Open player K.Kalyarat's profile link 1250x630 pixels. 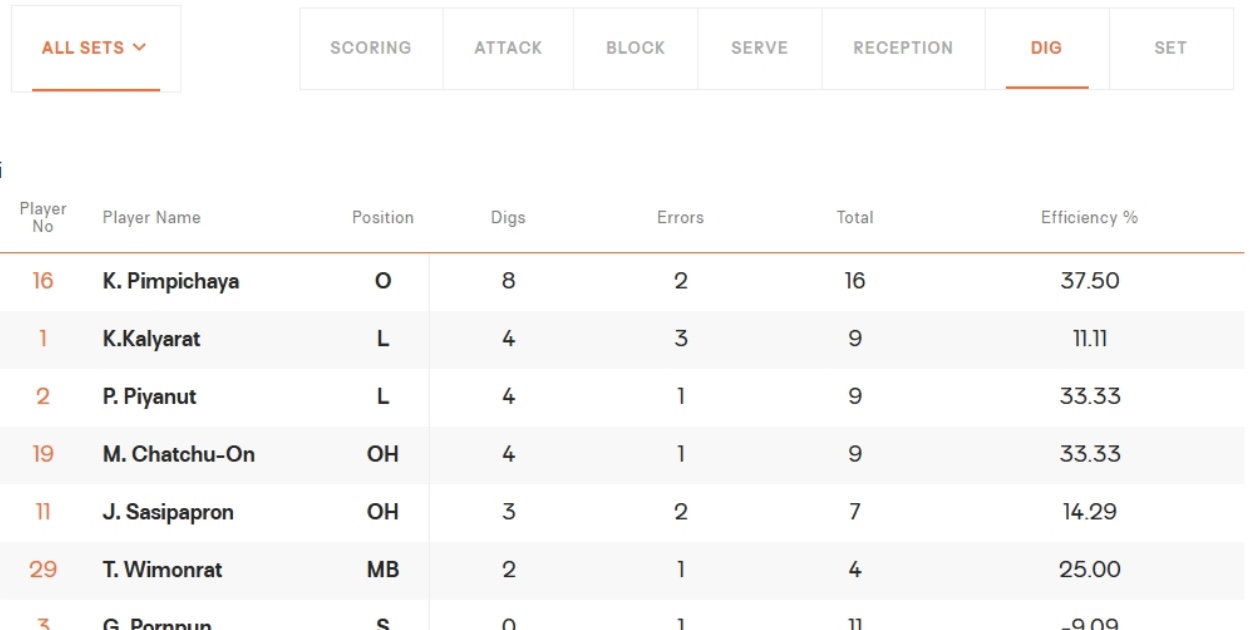coord(151,339)
